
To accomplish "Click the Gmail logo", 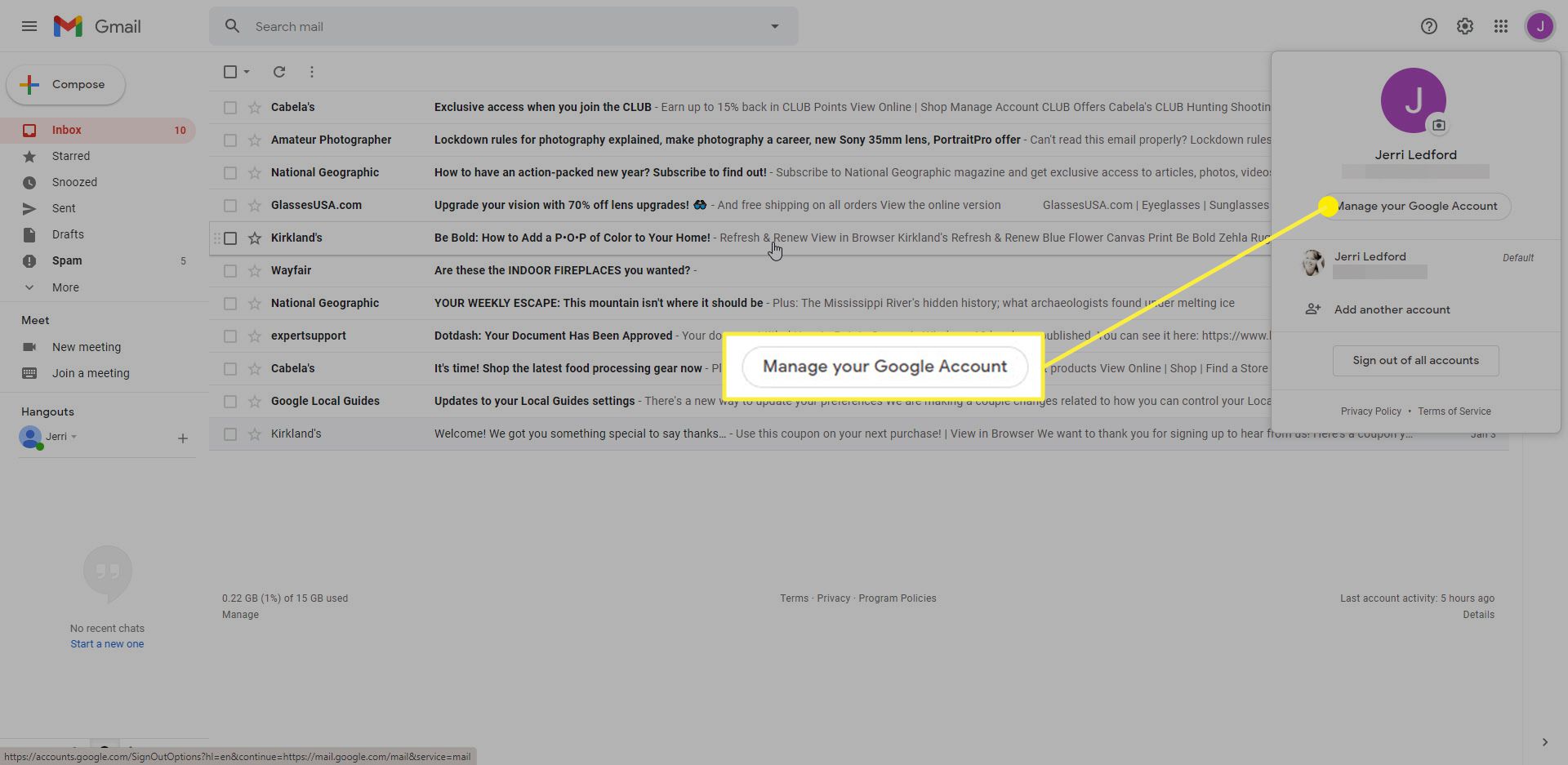I will pos(97,26).
